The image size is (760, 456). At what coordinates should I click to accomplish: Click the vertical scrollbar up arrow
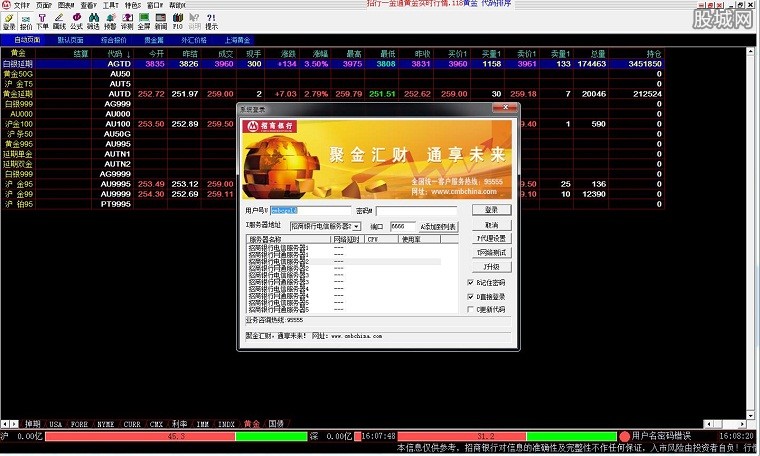751,51
